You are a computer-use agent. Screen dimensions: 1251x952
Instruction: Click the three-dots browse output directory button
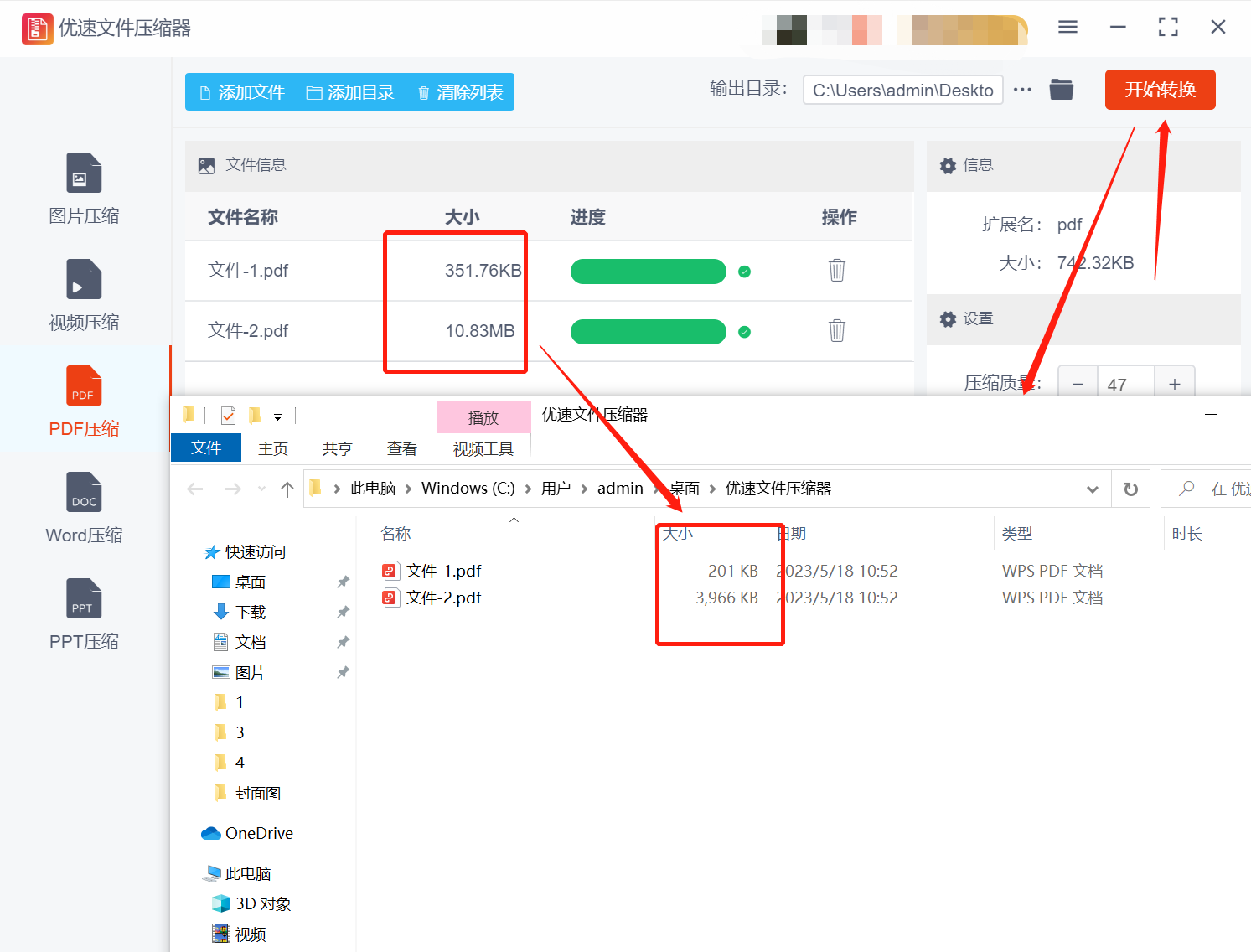tap(1022, 90)
